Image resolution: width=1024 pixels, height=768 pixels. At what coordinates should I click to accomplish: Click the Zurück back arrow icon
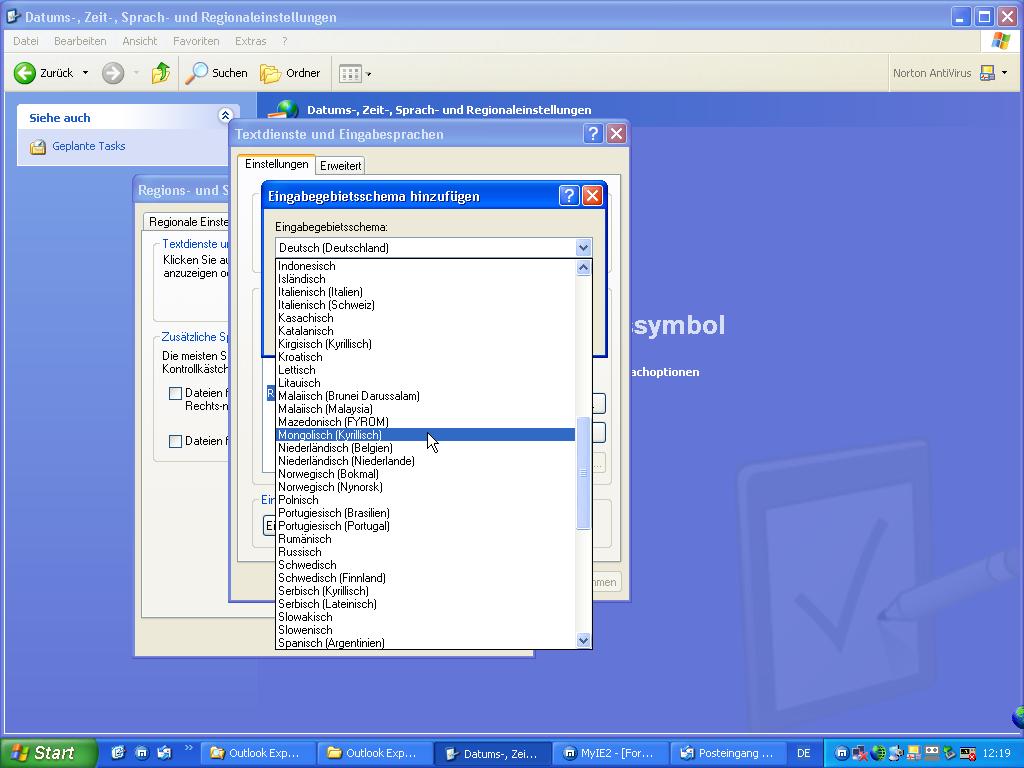(25, 73)
